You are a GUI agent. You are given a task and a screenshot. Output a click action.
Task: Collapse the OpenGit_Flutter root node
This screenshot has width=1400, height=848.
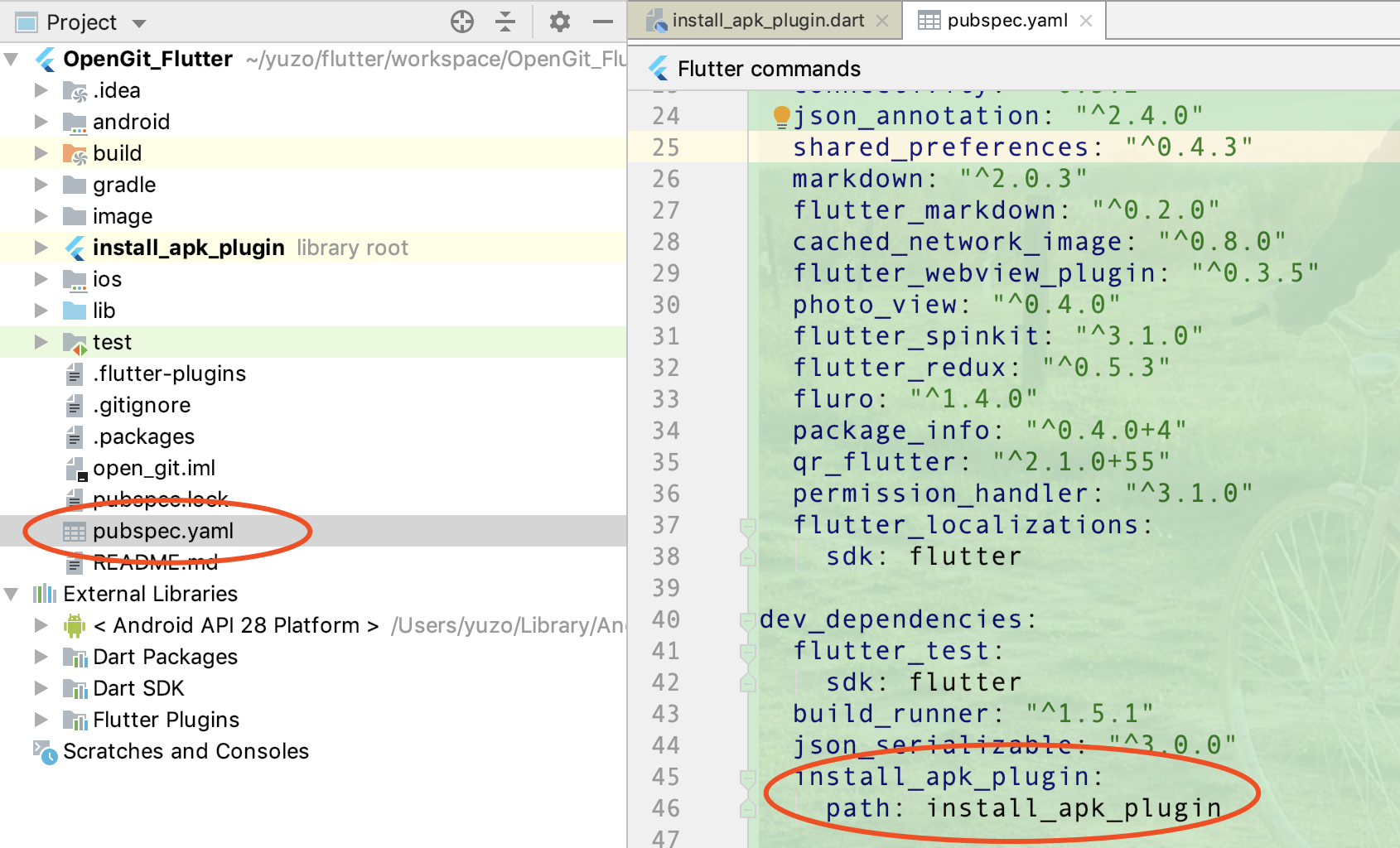pyautogui.click(x=12, y=59)
